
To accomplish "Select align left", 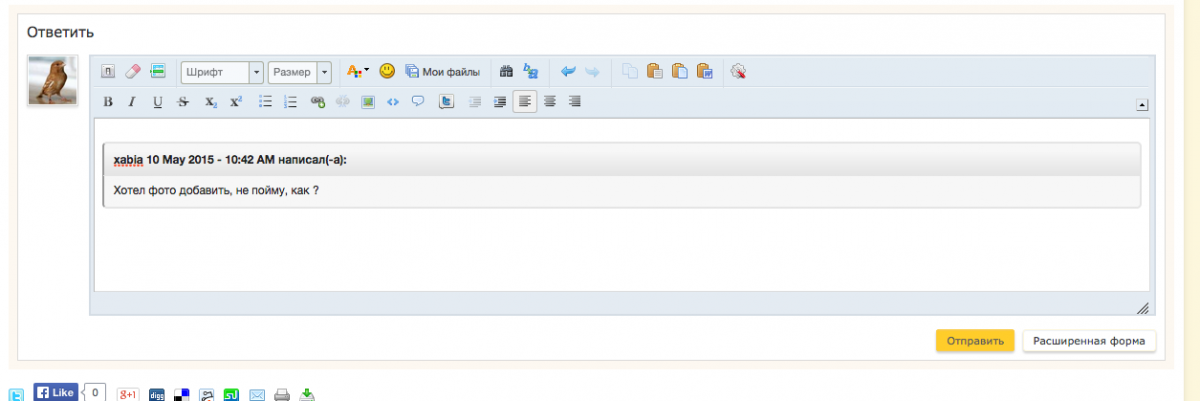I will (525, 102).
